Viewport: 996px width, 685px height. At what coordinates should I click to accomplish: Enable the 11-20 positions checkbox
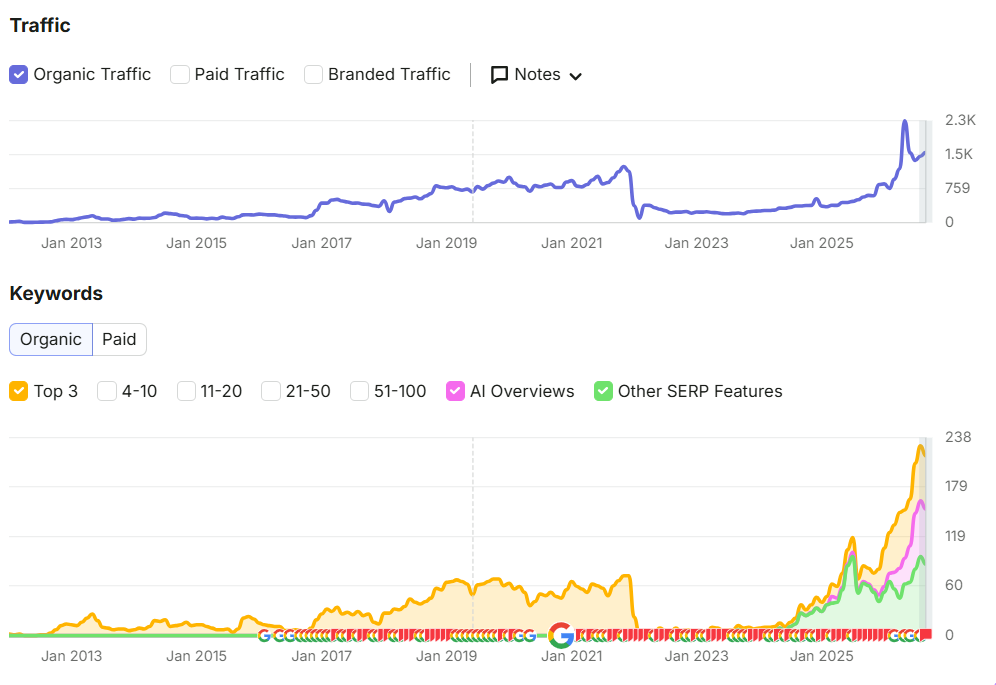click(x=186, y=391)
